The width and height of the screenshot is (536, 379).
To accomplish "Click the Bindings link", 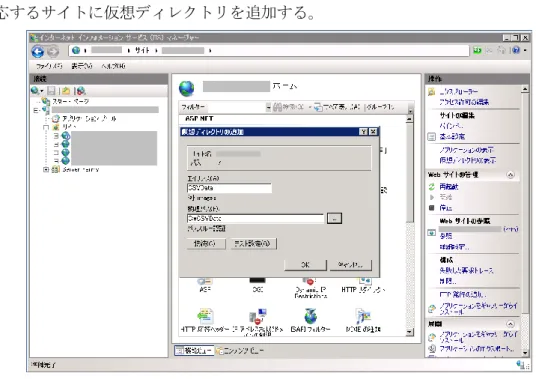I will (x=451, y=126).
